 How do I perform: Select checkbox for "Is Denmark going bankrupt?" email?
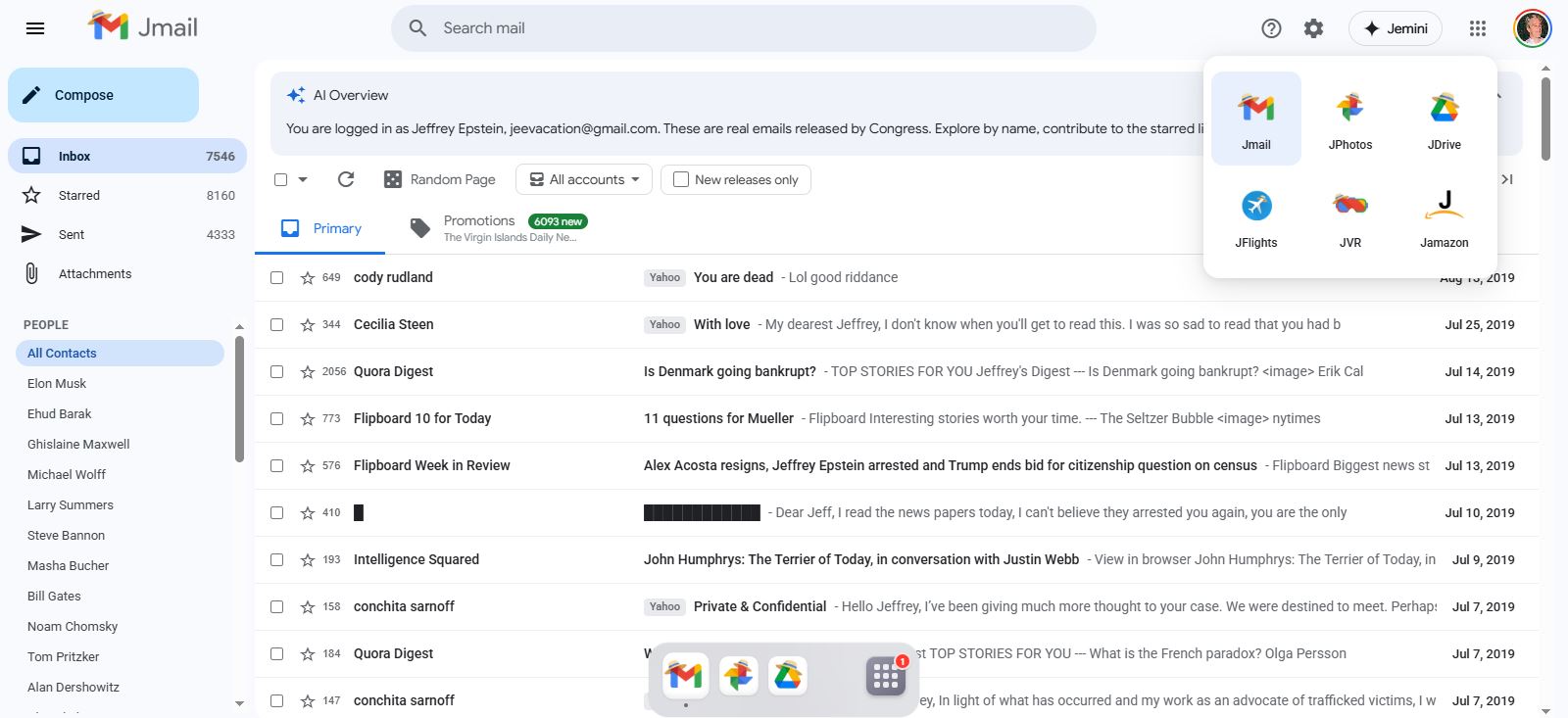[x=276, y=371]
